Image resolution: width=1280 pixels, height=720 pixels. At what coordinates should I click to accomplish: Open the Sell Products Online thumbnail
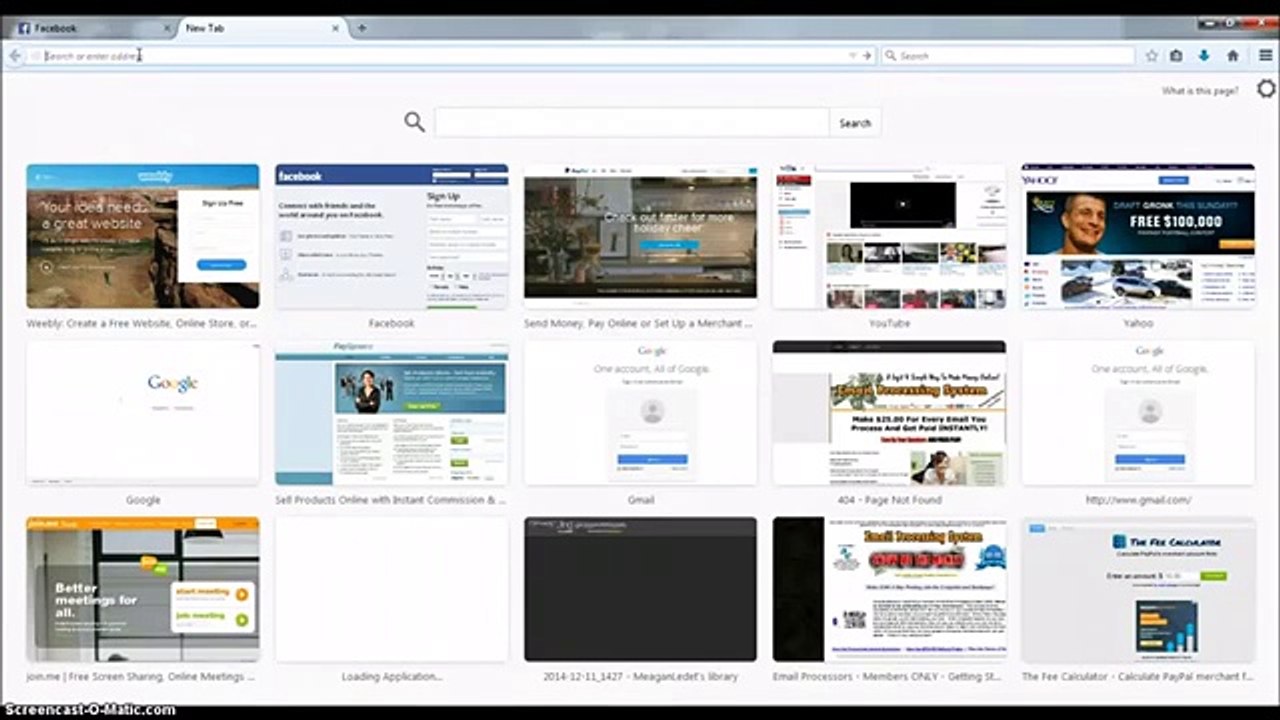[392, 413]
